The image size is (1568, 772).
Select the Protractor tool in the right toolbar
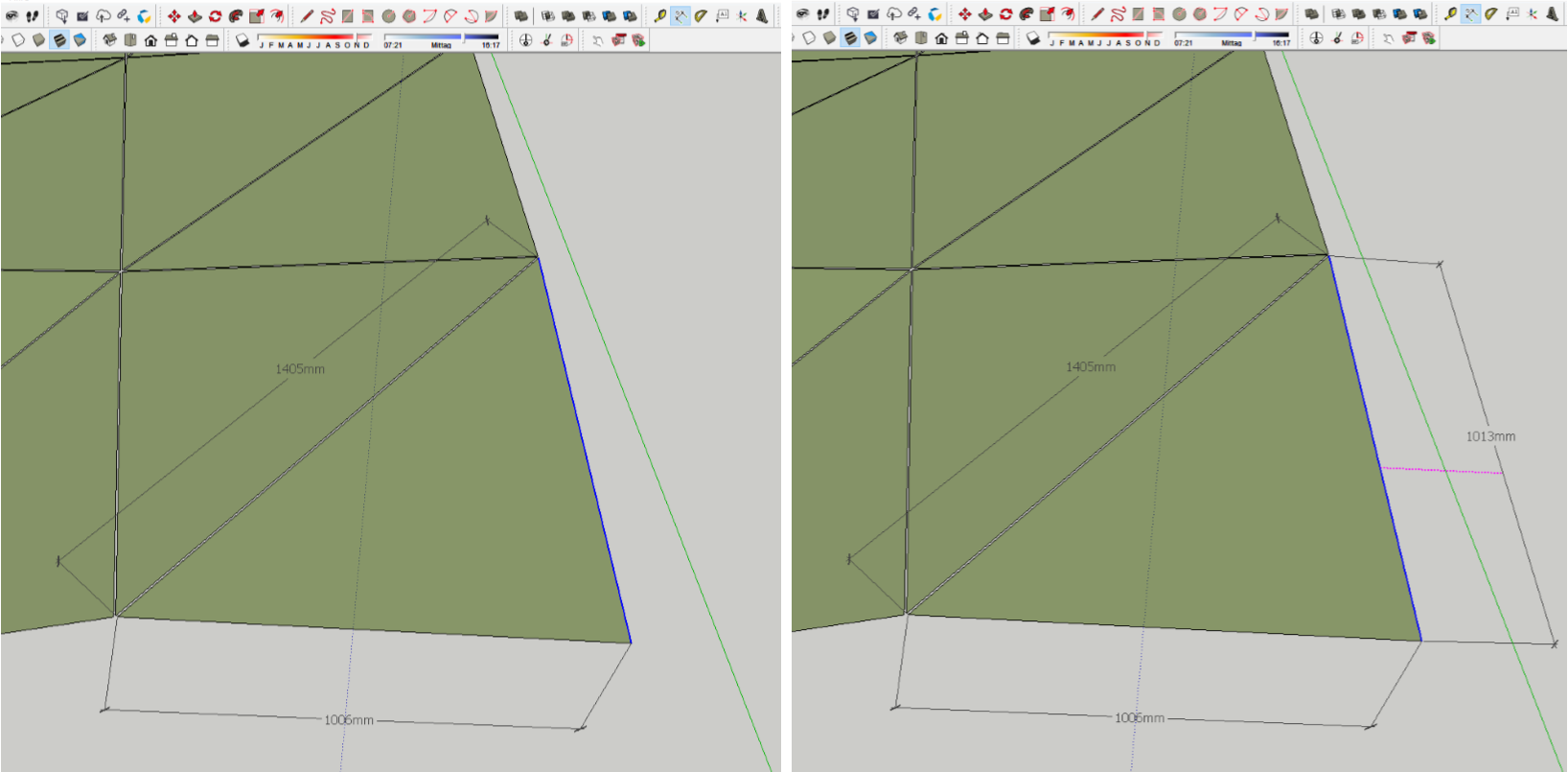1491,14
